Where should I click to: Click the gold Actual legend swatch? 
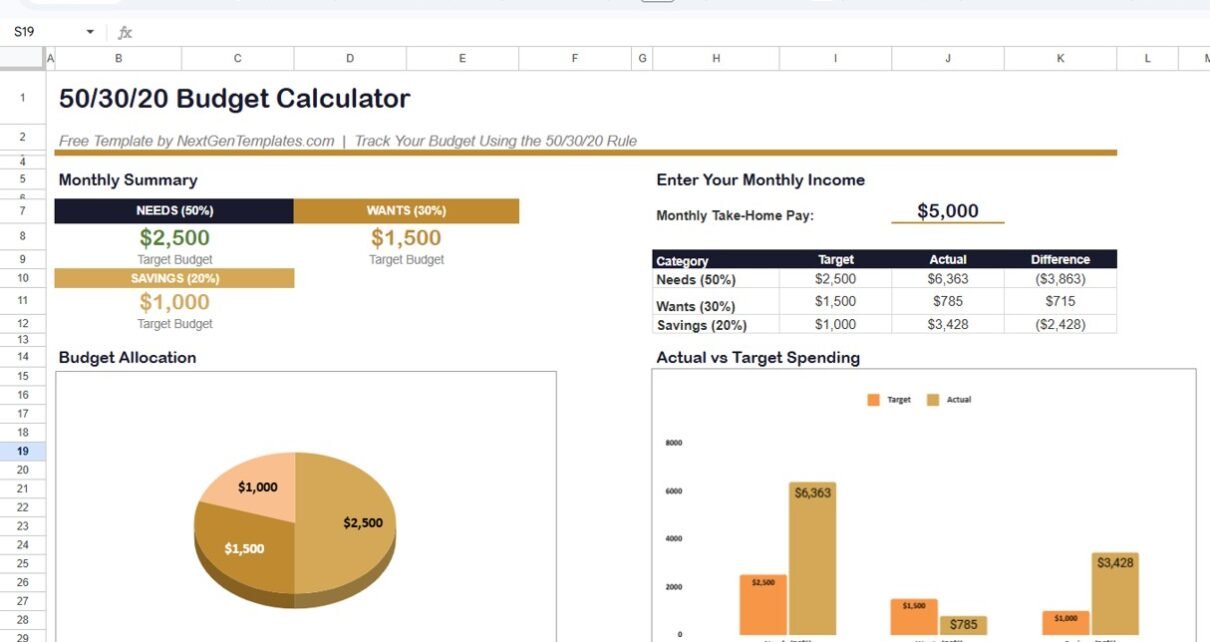point(933,400)
